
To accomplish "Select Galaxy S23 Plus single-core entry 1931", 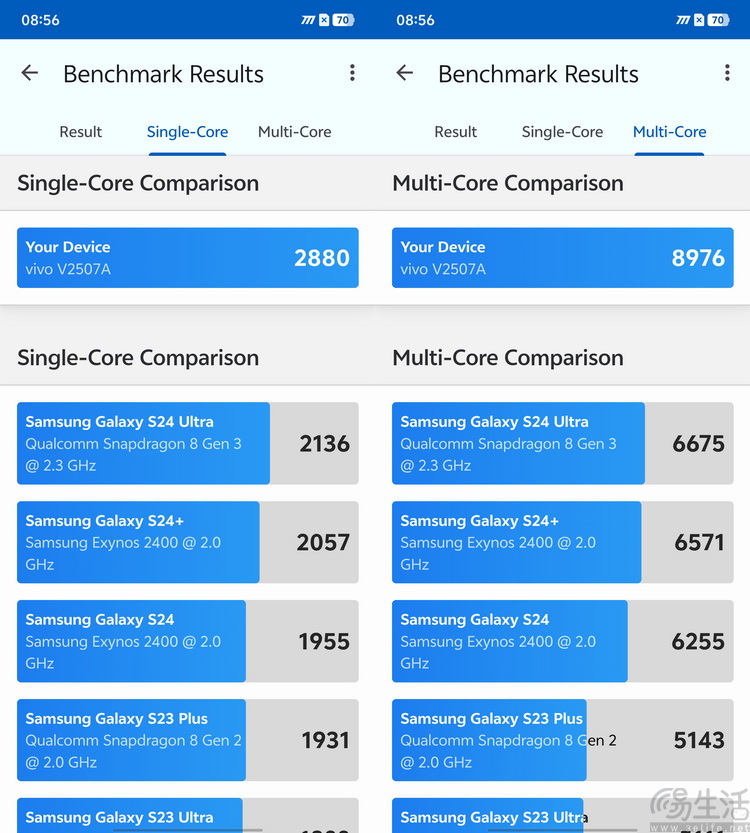I will (x=188, y=740).
